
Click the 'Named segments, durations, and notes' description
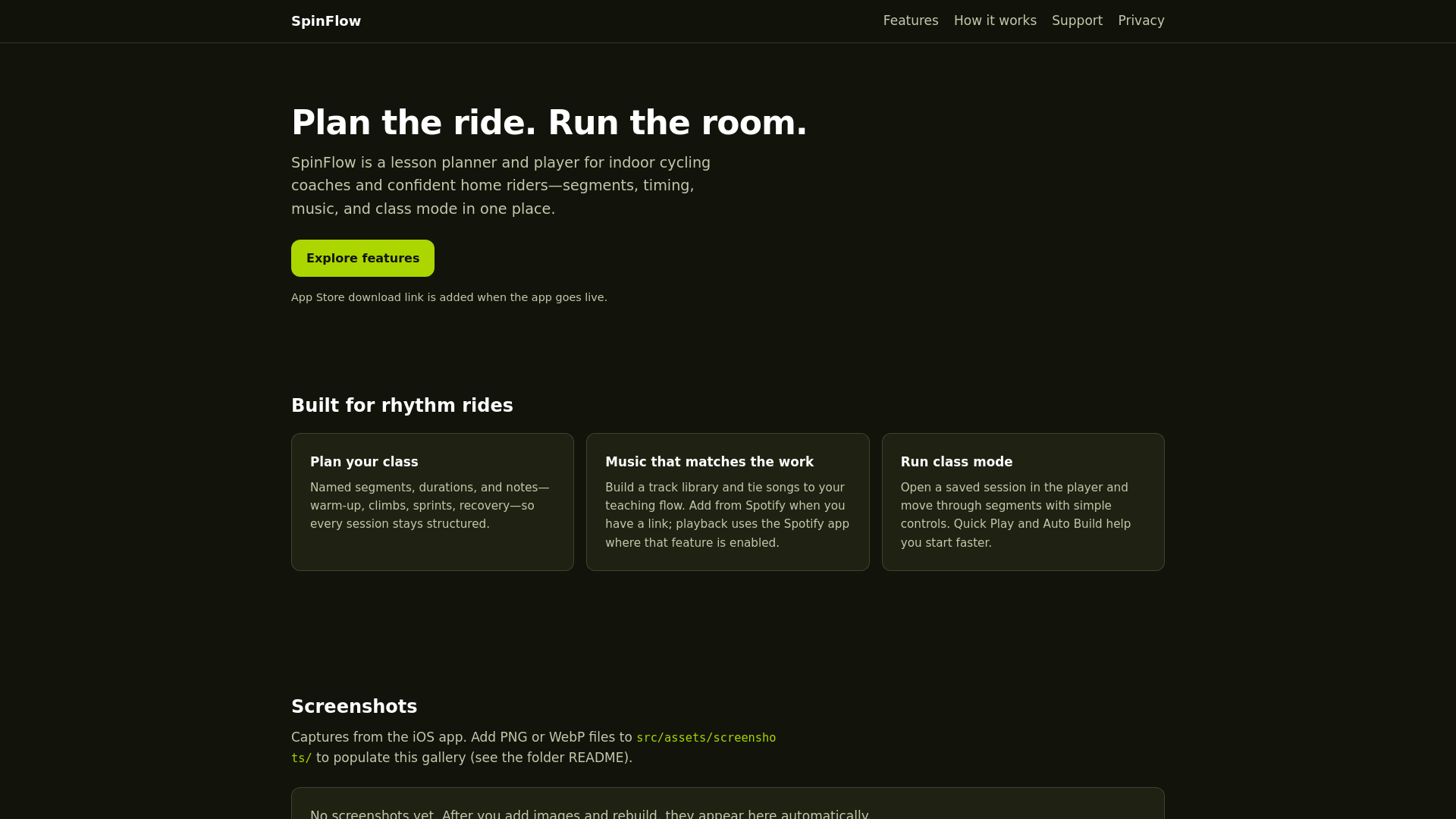tap(430, 506)
